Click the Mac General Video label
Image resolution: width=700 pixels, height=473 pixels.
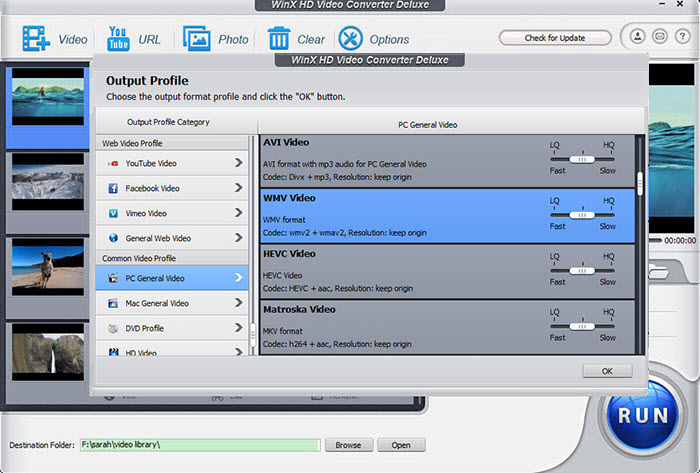click(x=157, y=303)
